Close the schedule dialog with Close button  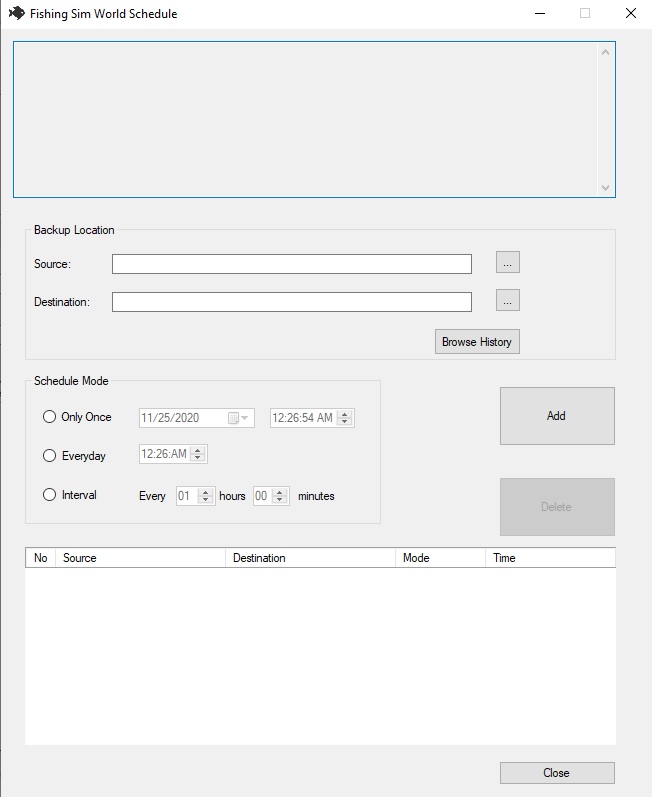[x=557, y=773]
